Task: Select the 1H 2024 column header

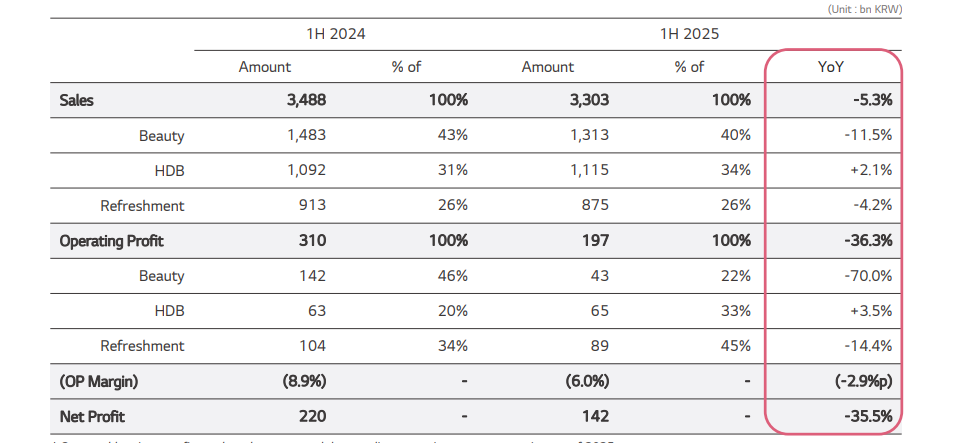Action: 336,33
